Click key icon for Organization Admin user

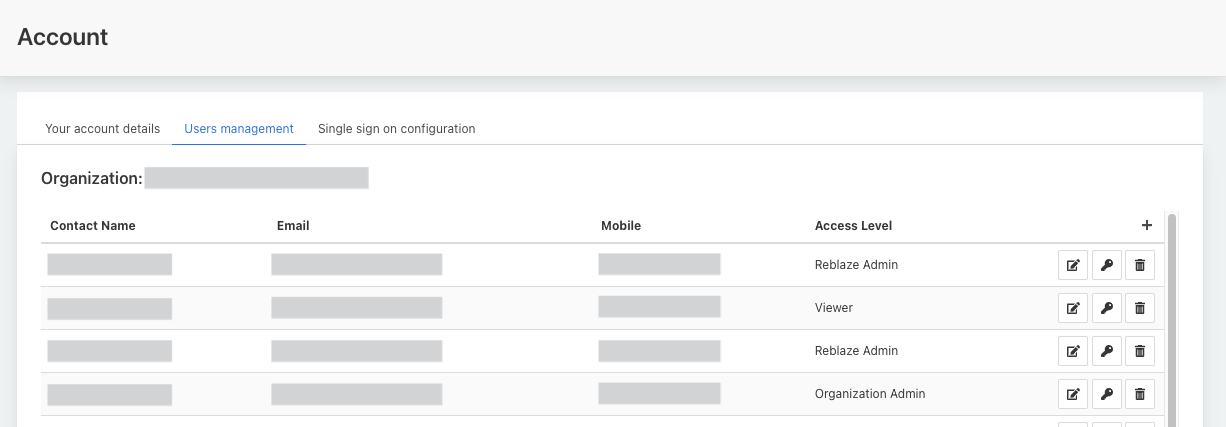(x=1106, y=394)
